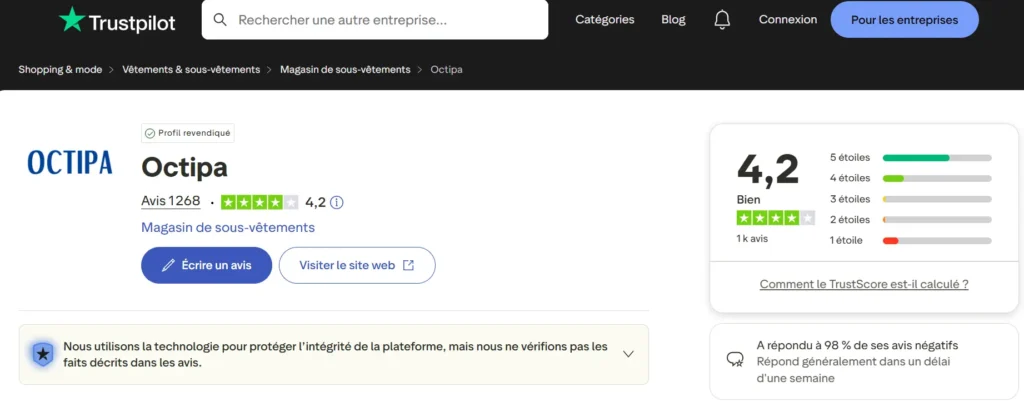The width and height of the screenshot is (1024, 406).
Task: Open the Catégories menu
Action: click(605, 20)
